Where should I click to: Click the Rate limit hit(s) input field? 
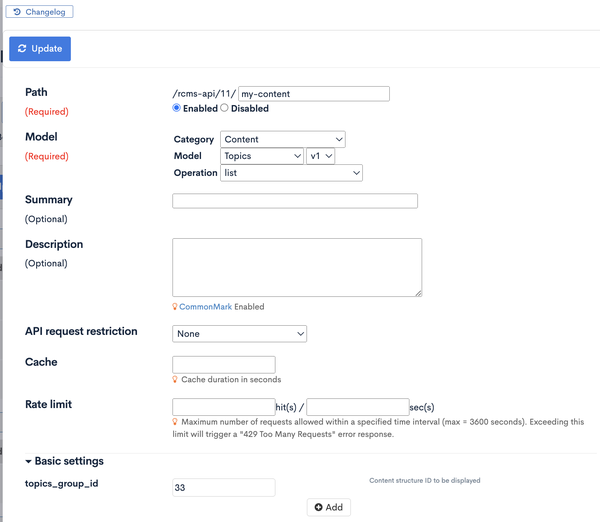tap(224, 407)
